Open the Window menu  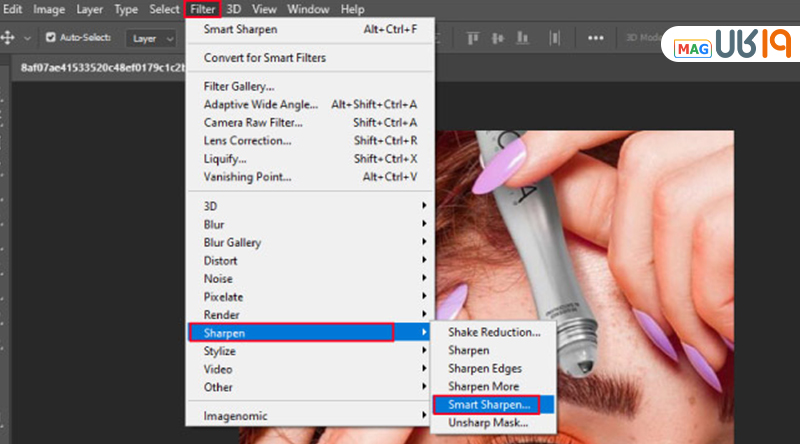[x=307, y=9]
